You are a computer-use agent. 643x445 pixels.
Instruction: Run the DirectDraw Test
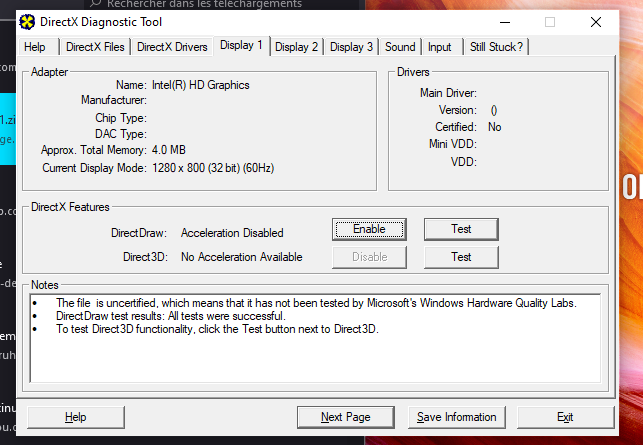coord(461,229)
